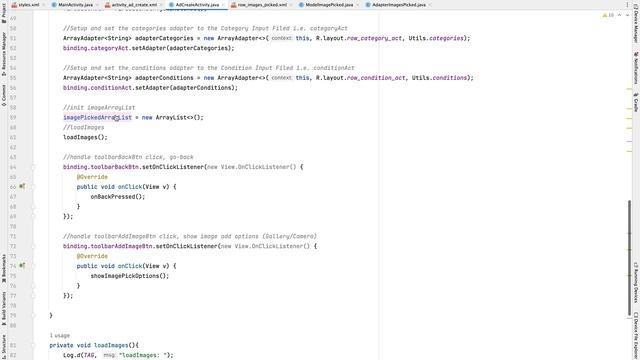Click line number 59 in the gutter
This screenshot has width=640, height=360.
click(x=13, y=118)
